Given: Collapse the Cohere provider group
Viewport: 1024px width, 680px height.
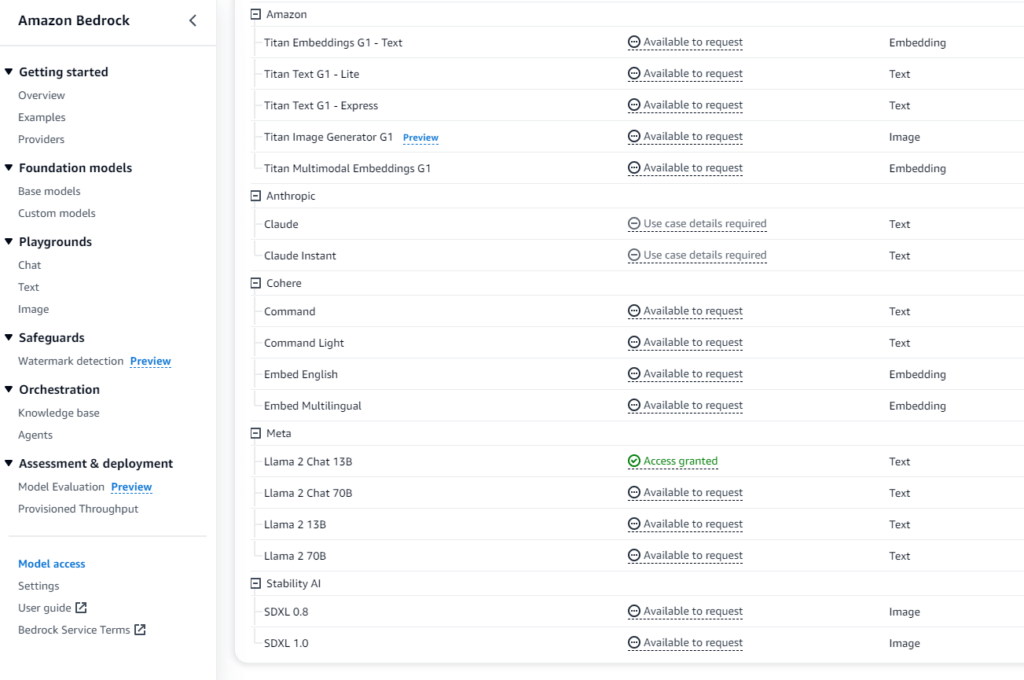Looking at the screenshot, I should (256, 283).
